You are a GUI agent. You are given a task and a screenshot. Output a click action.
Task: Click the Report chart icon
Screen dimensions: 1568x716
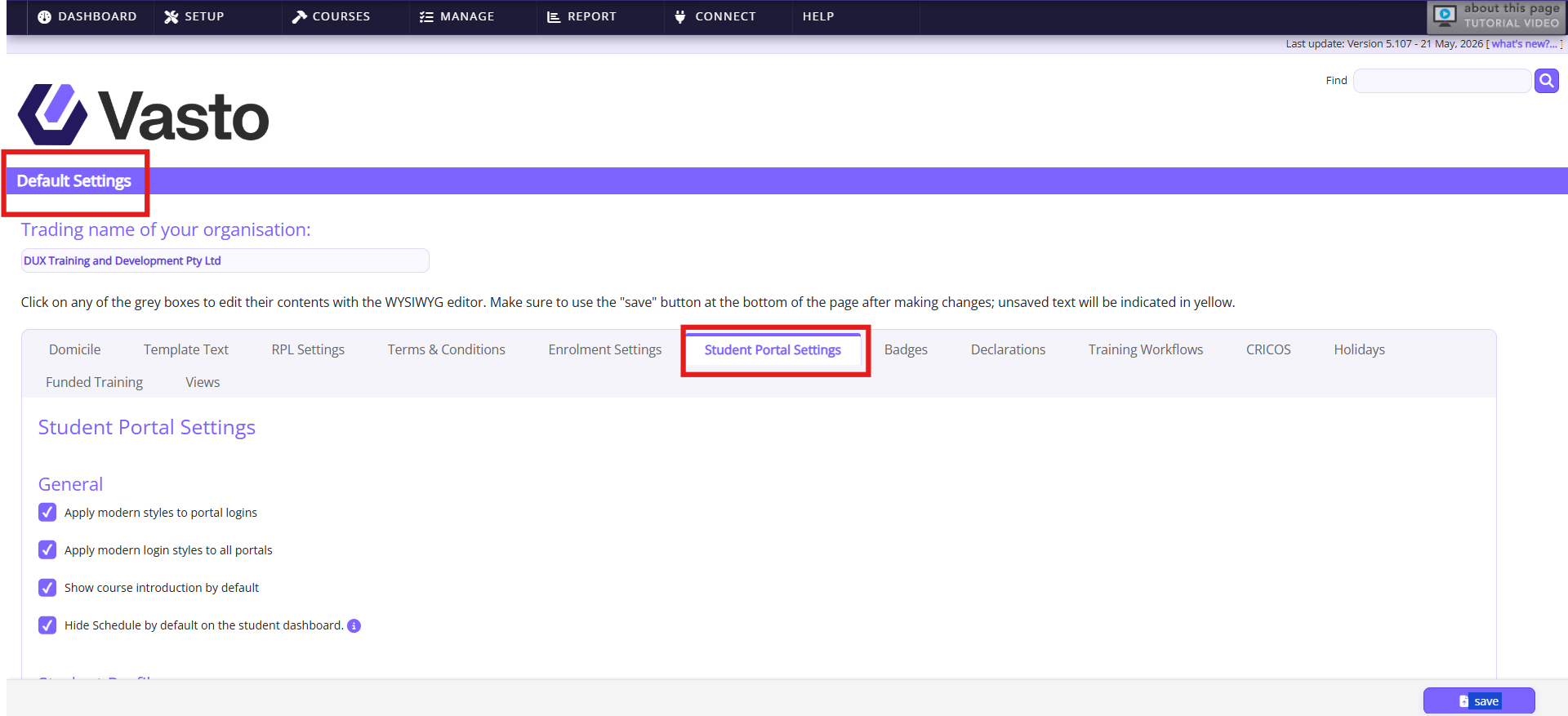pos(554,16)
